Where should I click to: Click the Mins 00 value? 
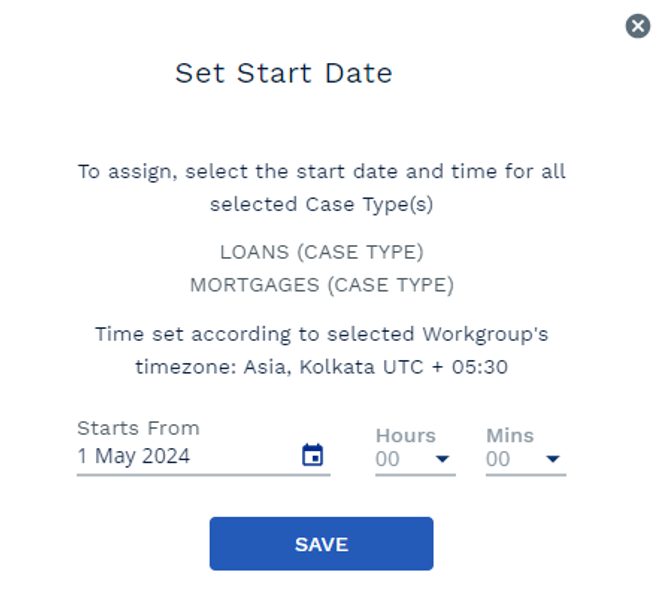pyautogui.click(x=498, y=459)
